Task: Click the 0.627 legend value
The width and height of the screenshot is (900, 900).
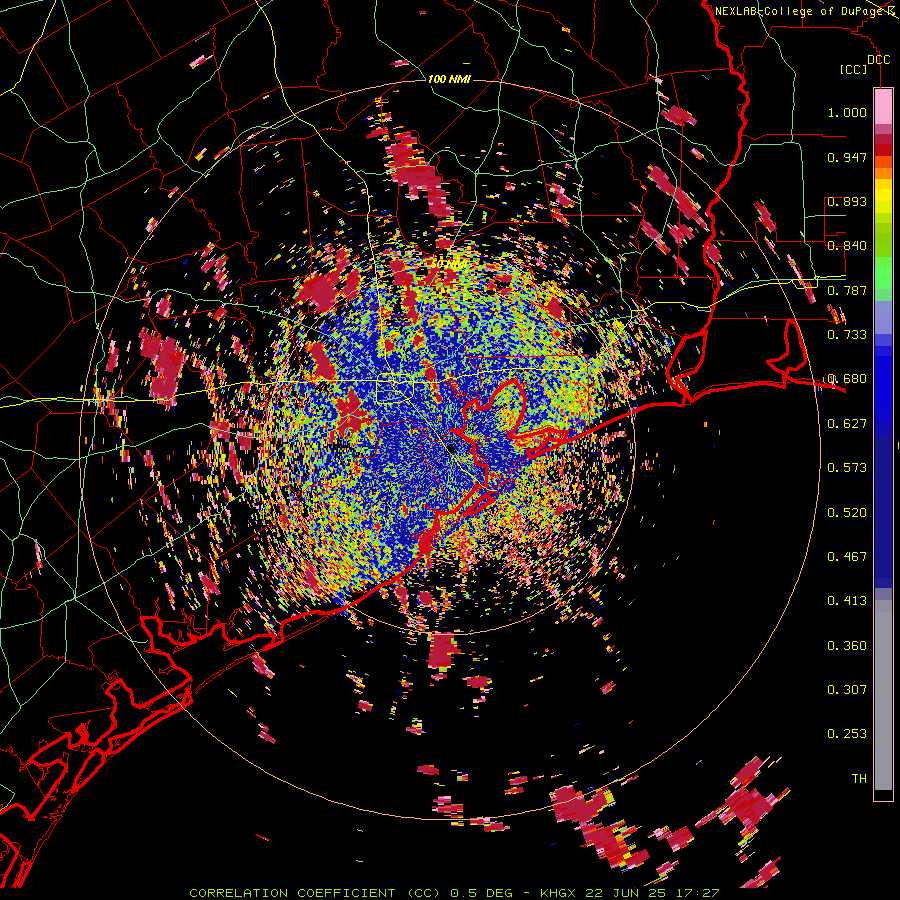Action: point(847,424)
